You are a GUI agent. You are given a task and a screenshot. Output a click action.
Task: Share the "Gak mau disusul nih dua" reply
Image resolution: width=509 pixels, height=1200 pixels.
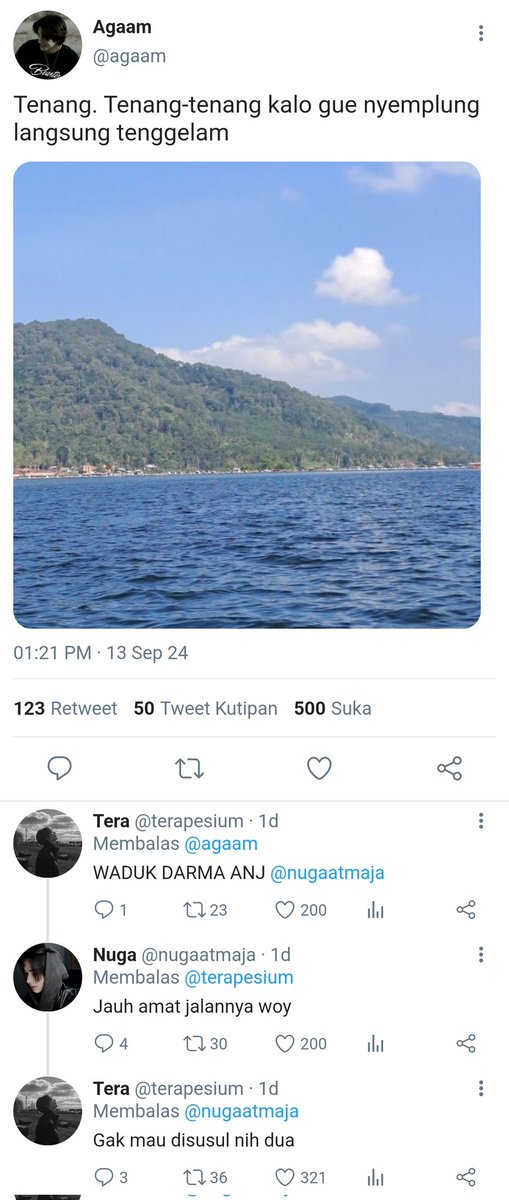click(x=466, y=1177)
